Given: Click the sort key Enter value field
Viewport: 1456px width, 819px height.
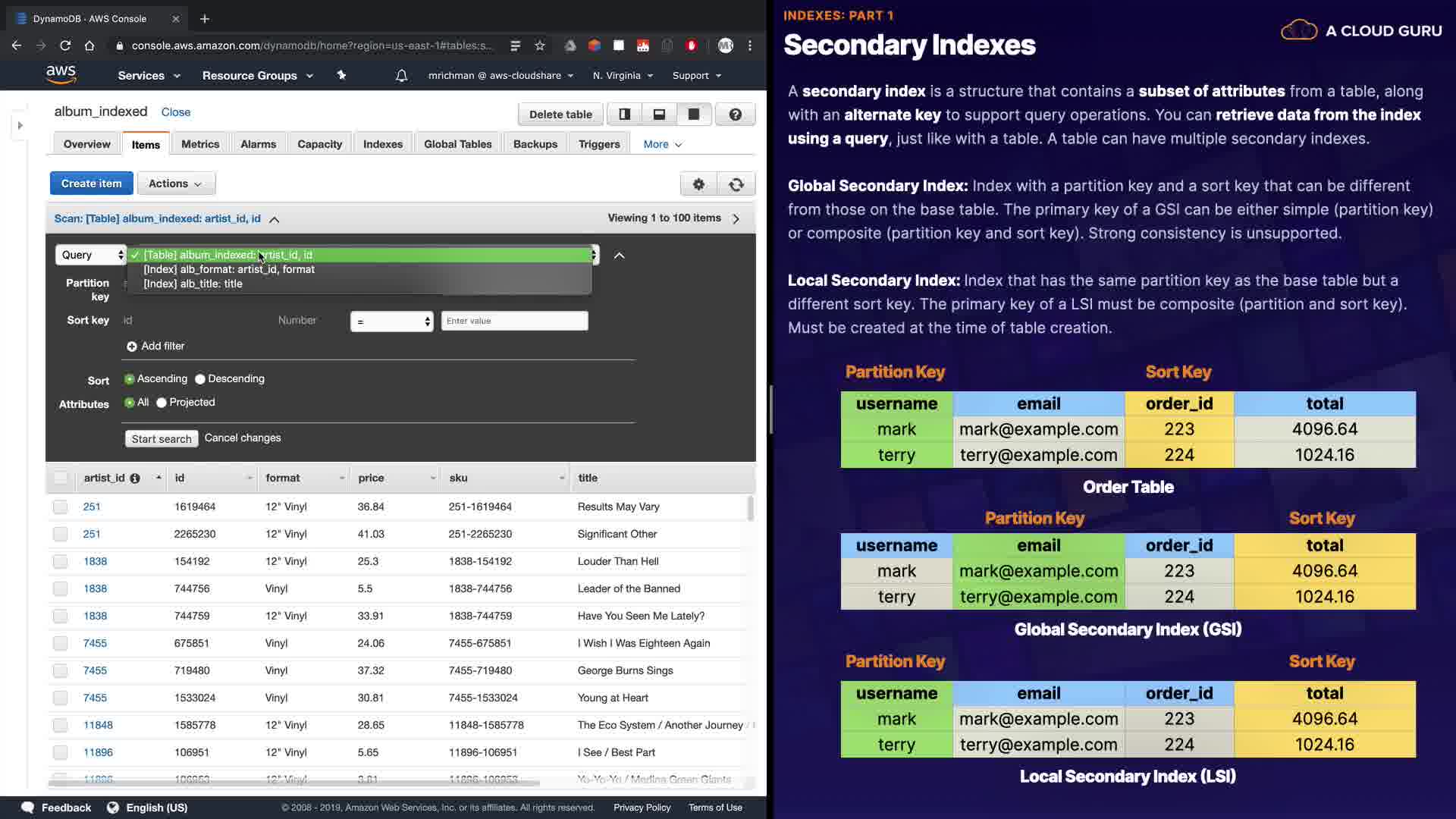Looking at the screenshot, I should (x=514, y=321).
